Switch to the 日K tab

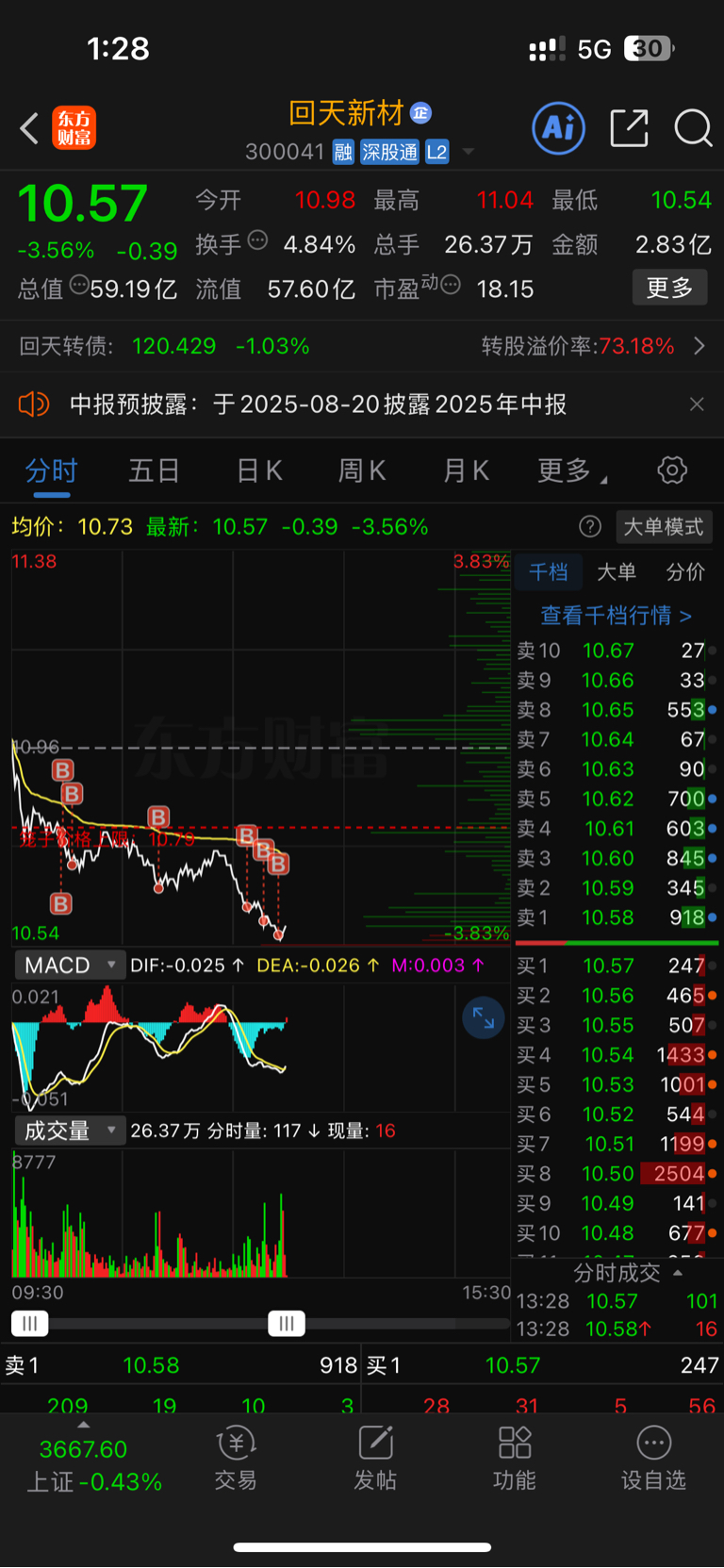pos(259,470)
